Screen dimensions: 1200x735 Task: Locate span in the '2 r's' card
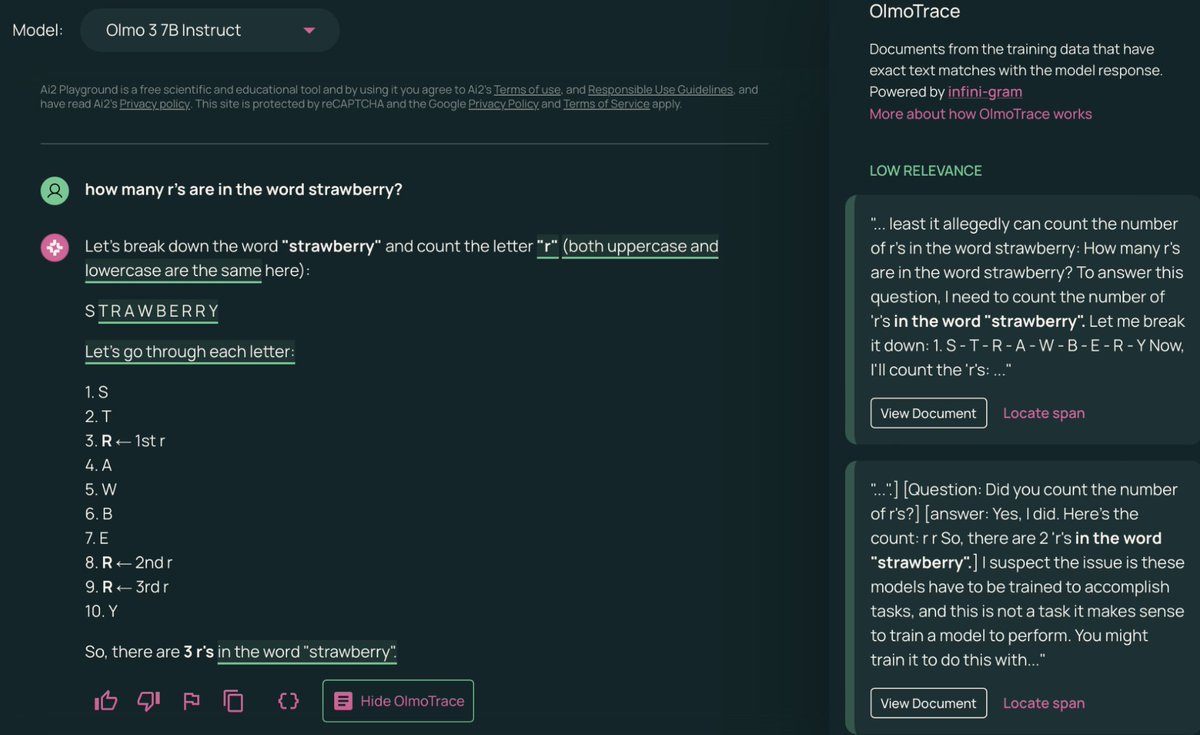1044,703
